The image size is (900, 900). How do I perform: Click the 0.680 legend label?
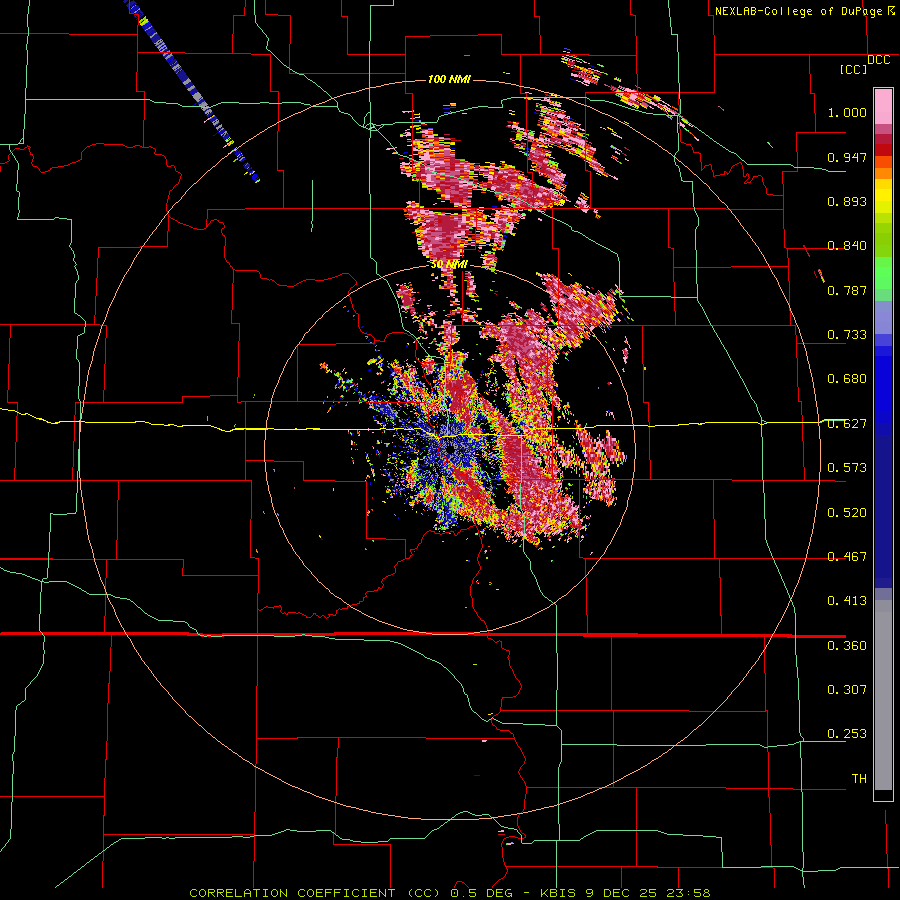[847, 379]
